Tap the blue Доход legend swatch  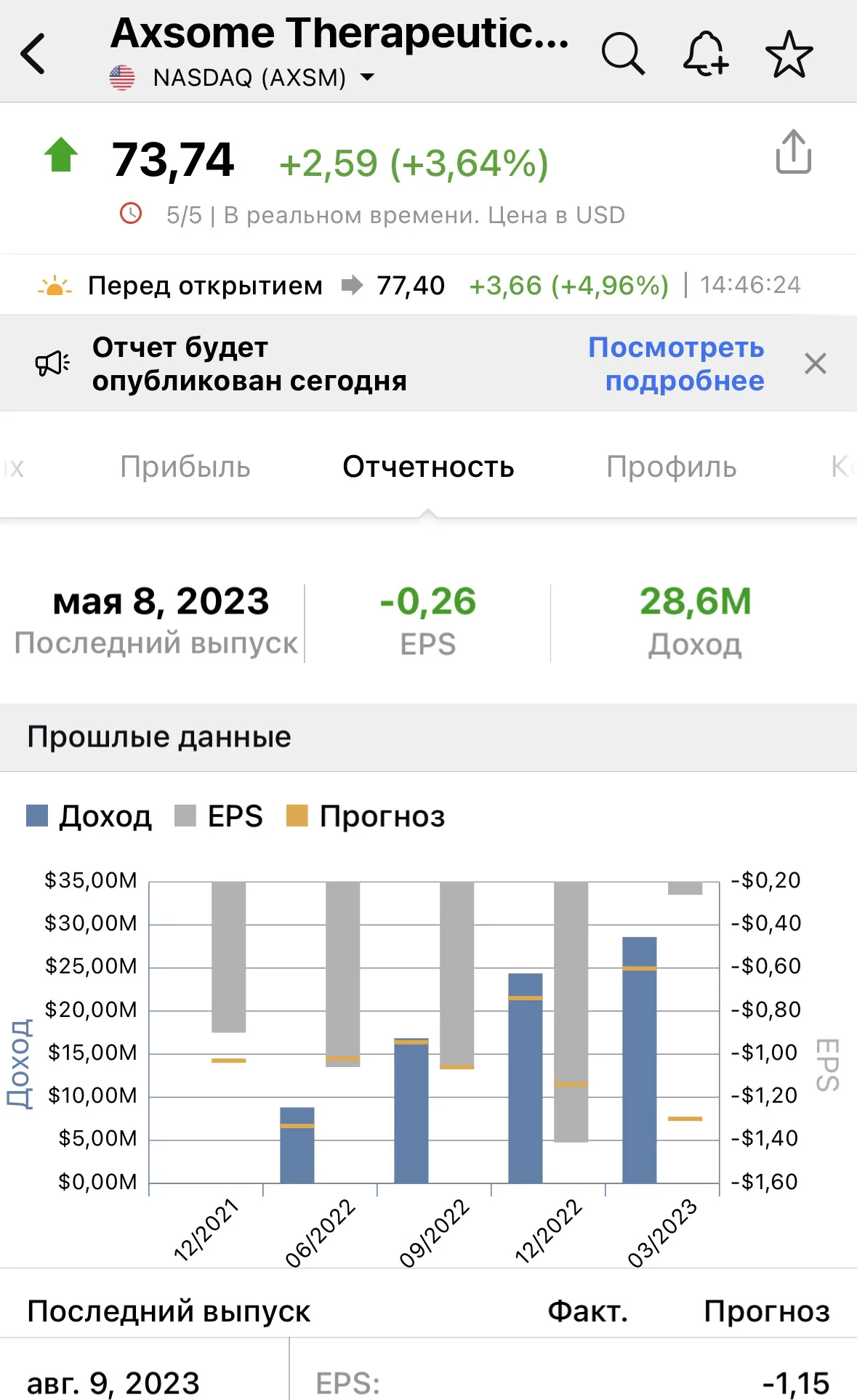pos(37,816)
